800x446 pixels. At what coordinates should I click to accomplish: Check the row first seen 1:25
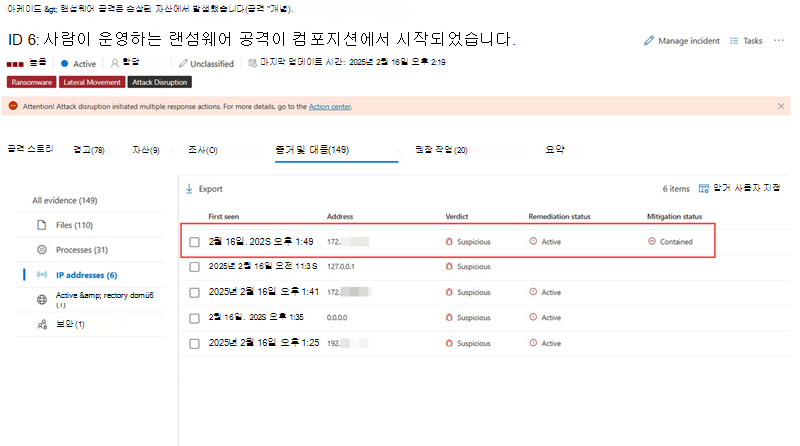coord(194,343)
